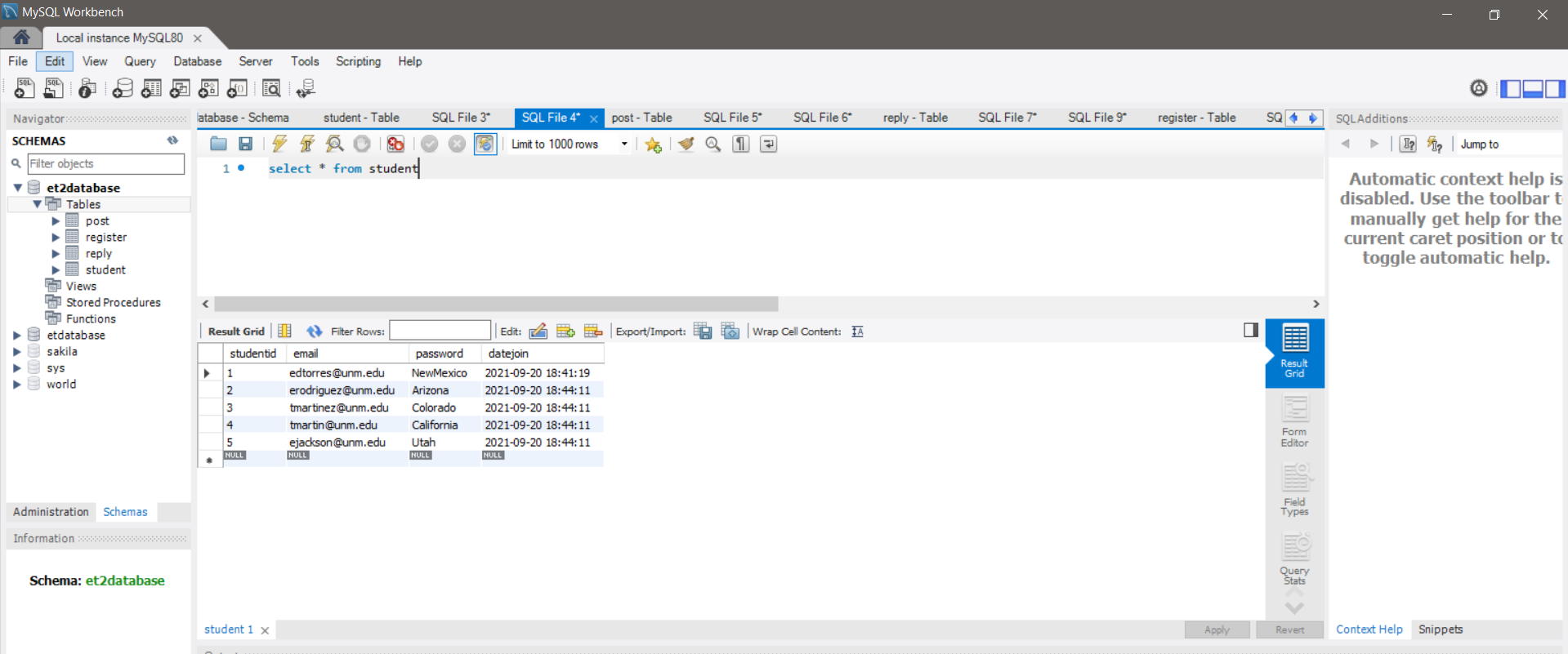Expand the sakila schema

(x=17, y=351)
